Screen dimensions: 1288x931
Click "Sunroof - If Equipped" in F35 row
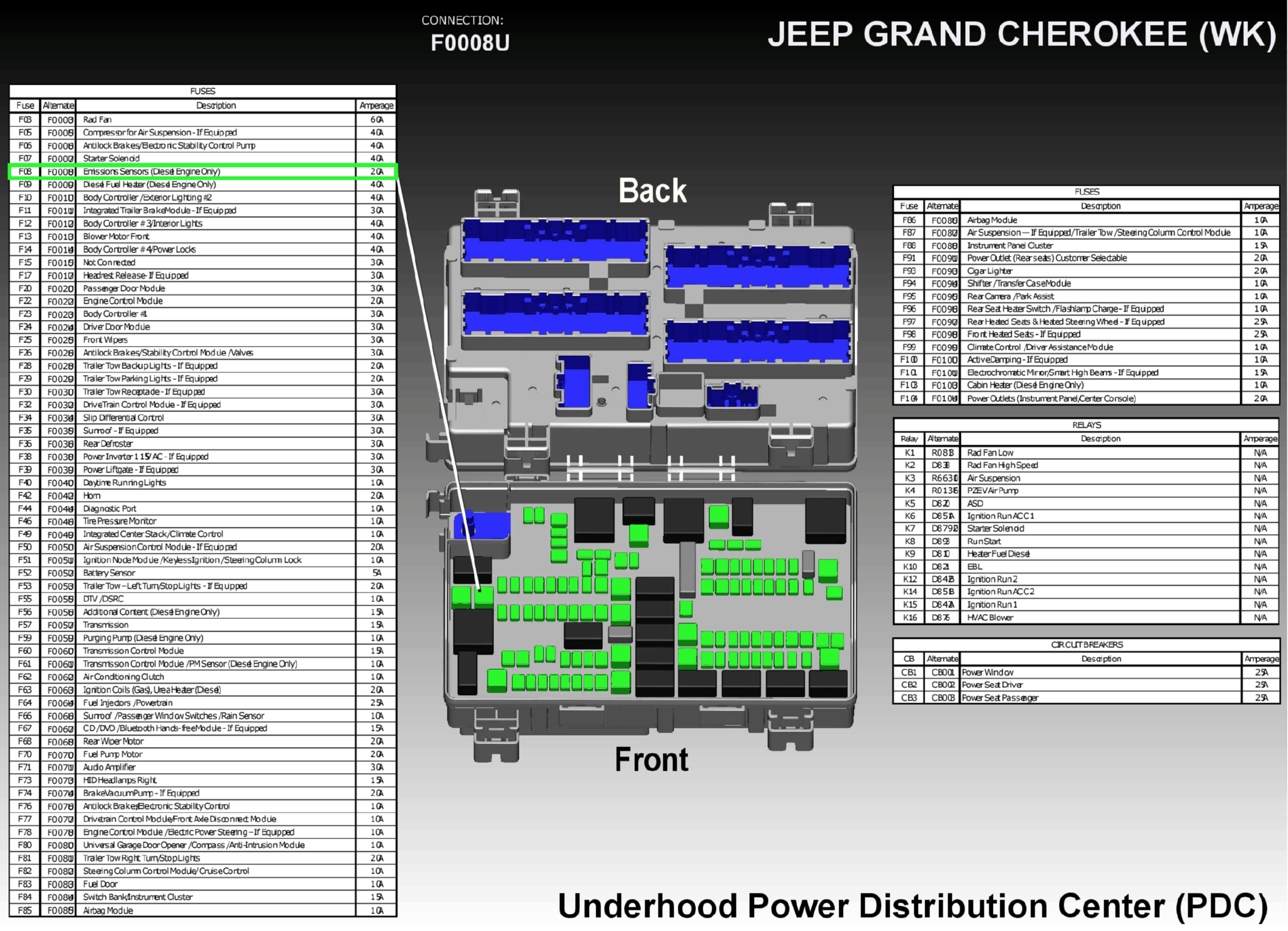(120, 431)
